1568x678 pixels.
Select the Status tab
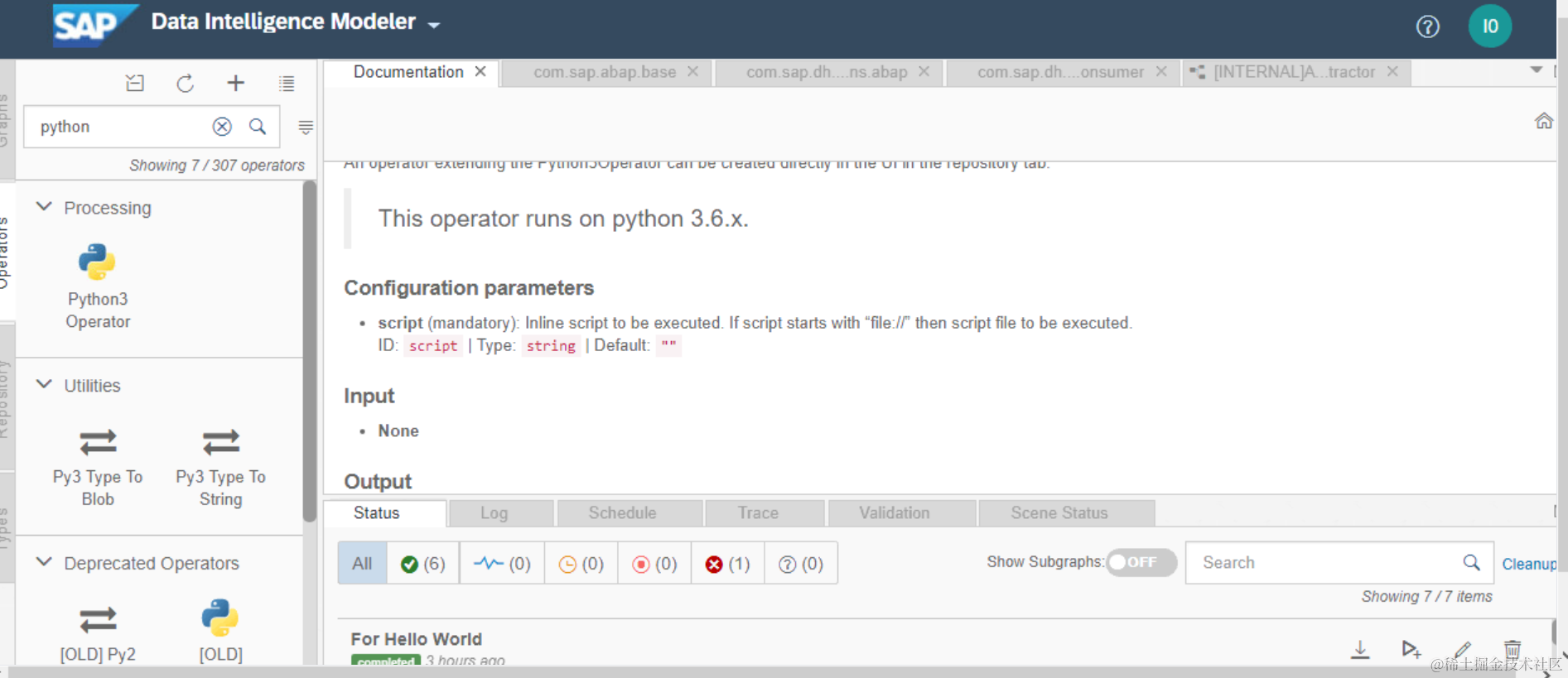pyautogui.click(x=384, y=513)
